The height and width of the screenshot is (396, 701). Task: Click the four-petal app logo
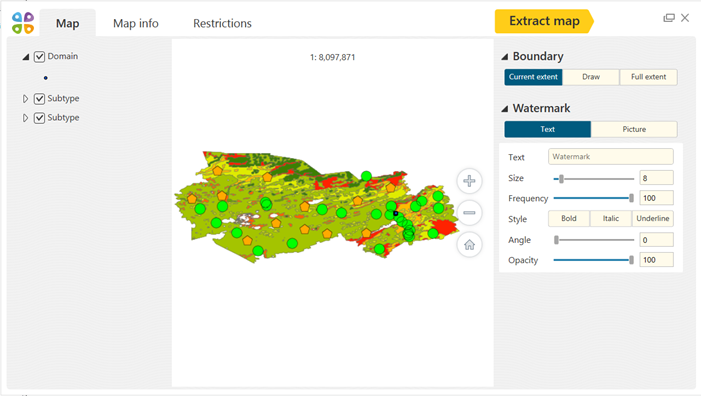click(x=23, y=23)
